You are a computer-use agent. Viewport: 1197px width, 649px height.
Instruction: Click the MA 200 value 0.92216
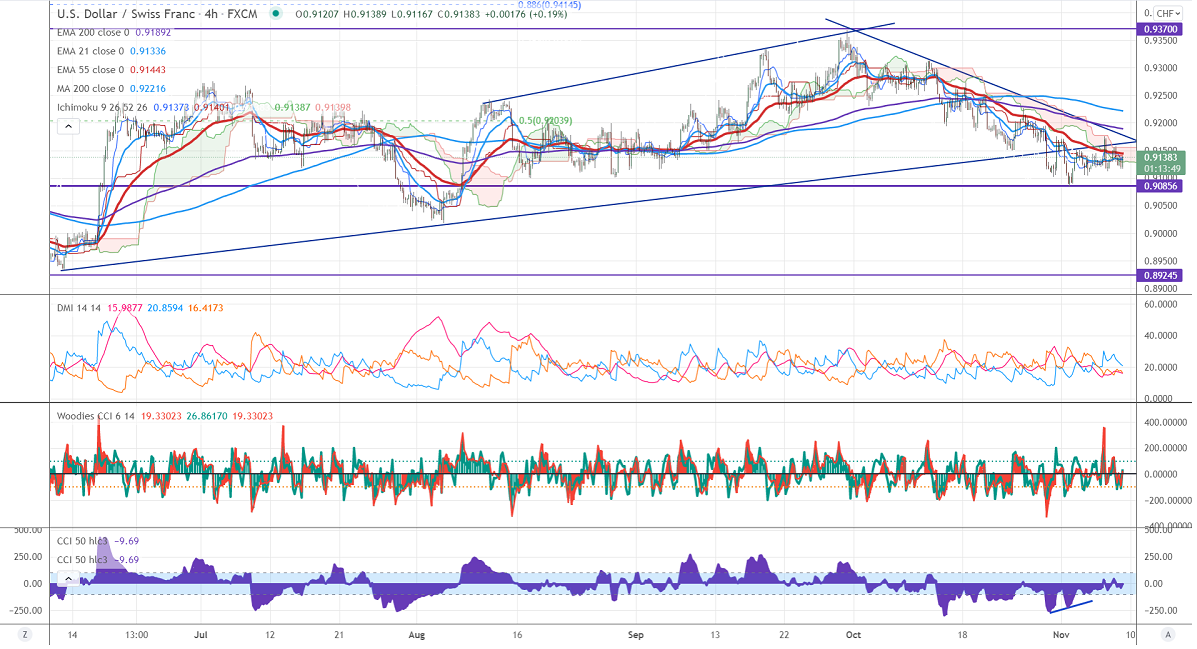tap(147, 89)
